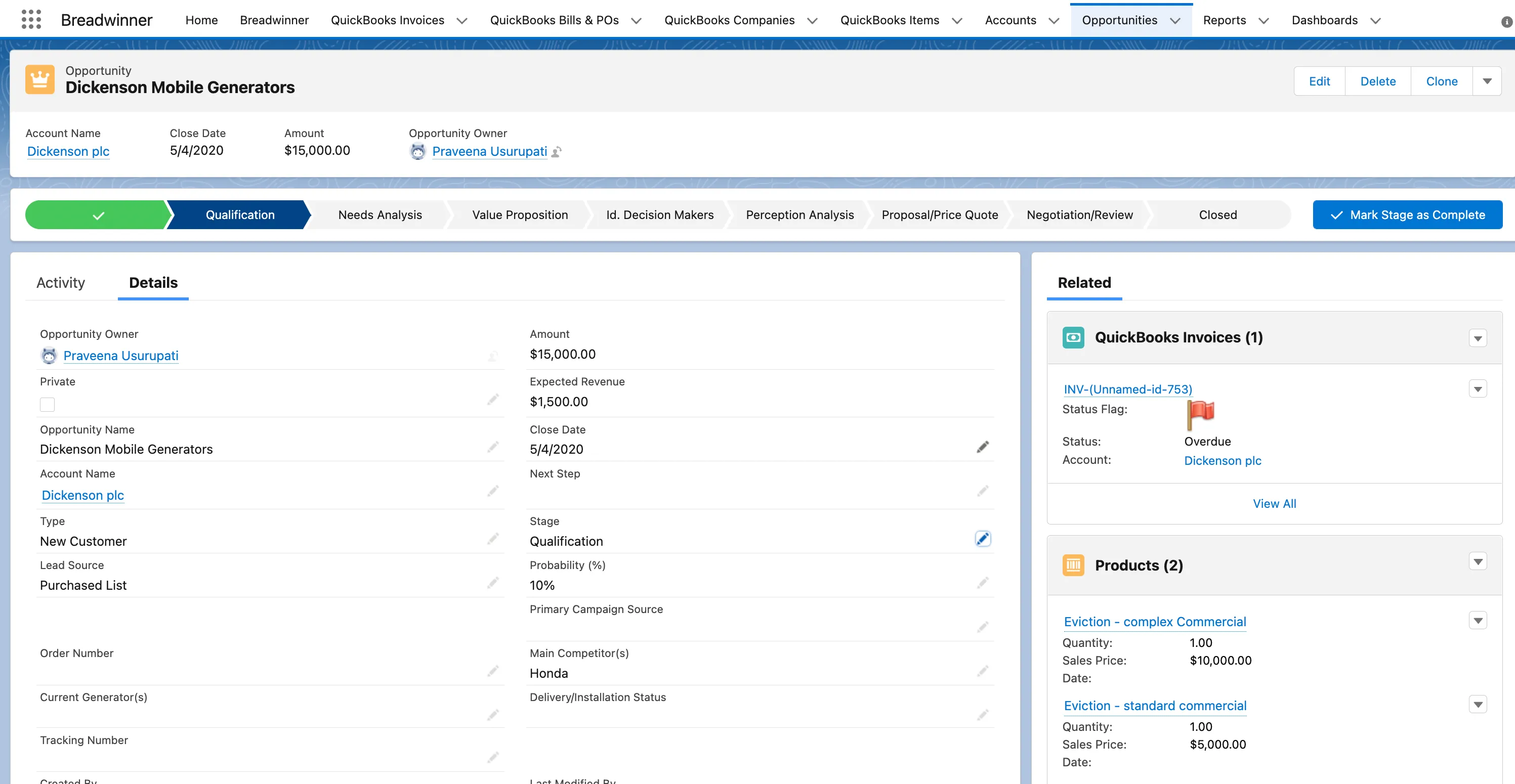Select Needs Analysis stage in path
The width and height of the screenshot is (1515, 784).
click(380, 214)
